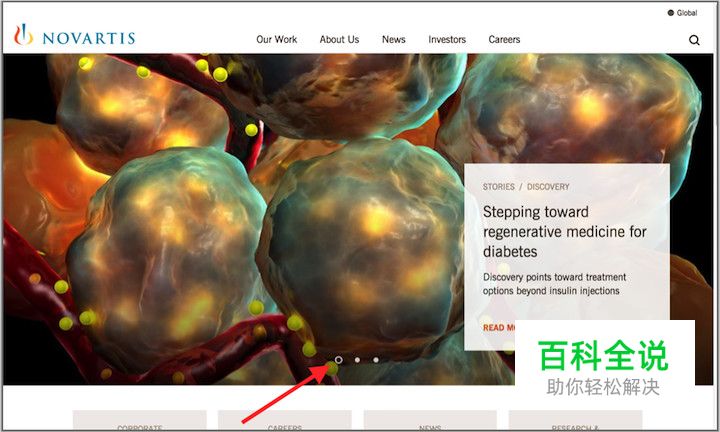Image resolution: width=720 pixels, height=432 pixels.
Task: Open the Investors menu
Action: point(447,39)
